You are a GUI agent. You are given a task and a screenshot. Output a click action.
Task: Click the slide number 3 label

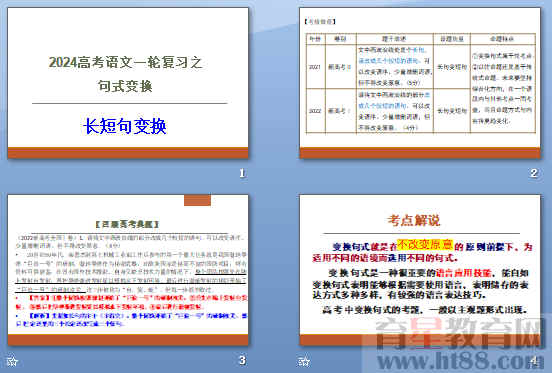(x=242, y=360)
